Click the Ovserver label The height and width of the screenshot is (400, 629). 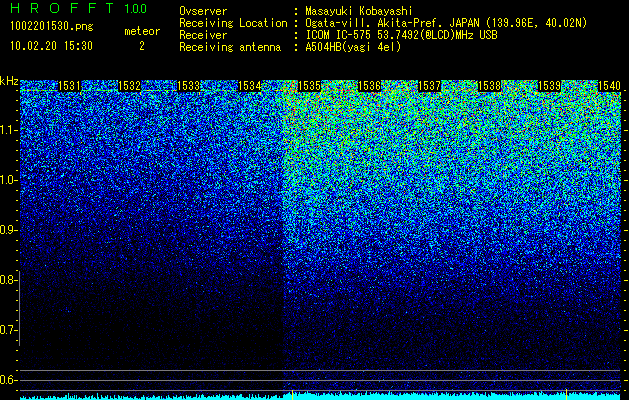(x=203, y=11)
